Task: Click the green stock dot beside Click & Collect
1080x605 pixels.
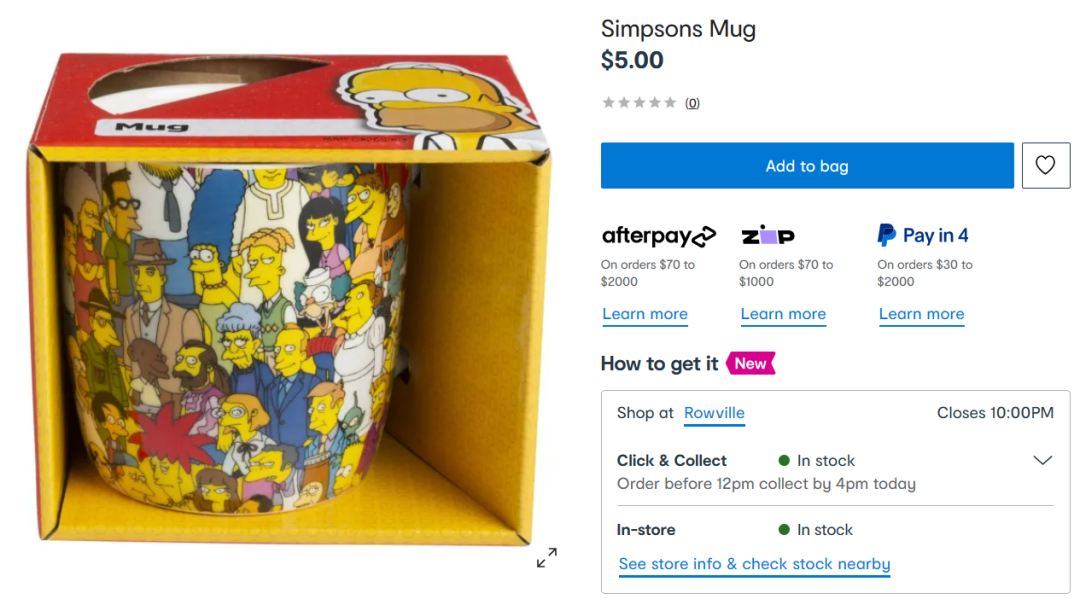Action: [x=784, y=460]
